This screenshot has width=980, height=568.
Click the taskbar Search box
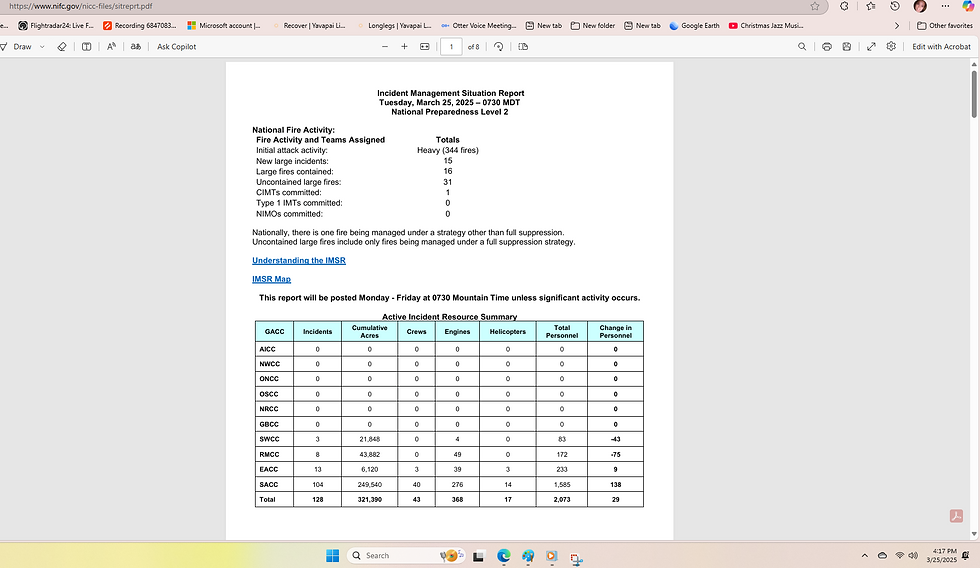[404, 556]
